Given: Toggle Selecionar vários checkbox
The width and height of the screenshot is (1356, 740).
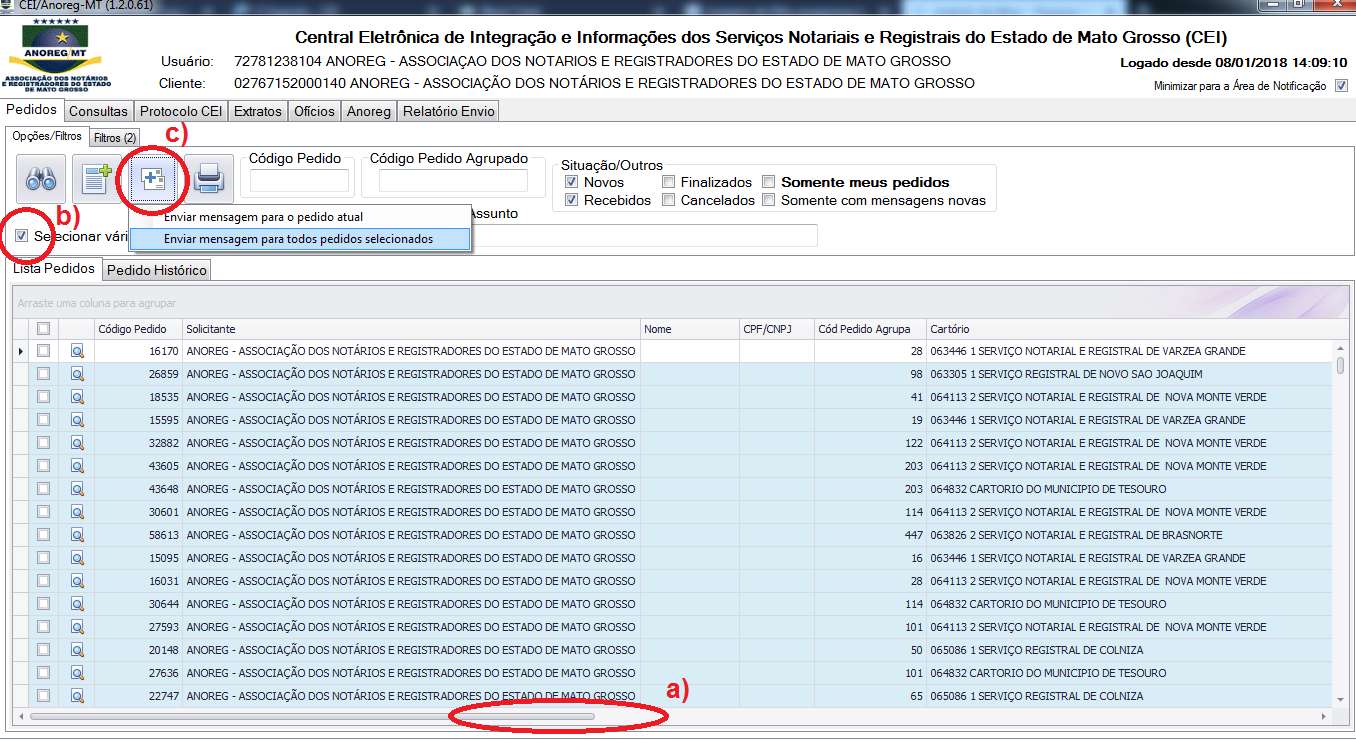Looking at the screenshot, I should point(22,236).
